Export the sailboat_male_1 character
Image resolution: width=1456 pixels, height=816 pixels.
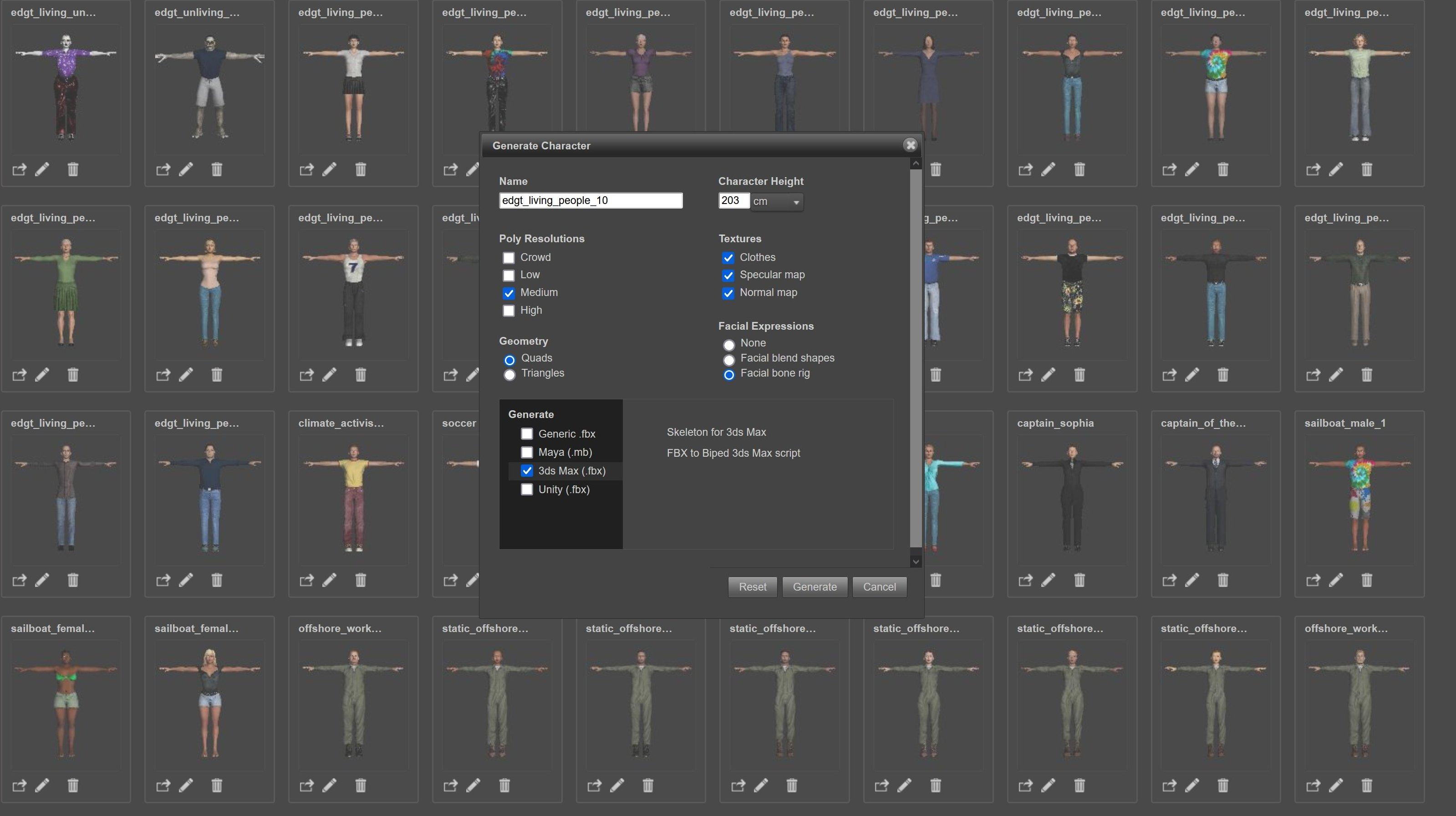point(1313,580)
